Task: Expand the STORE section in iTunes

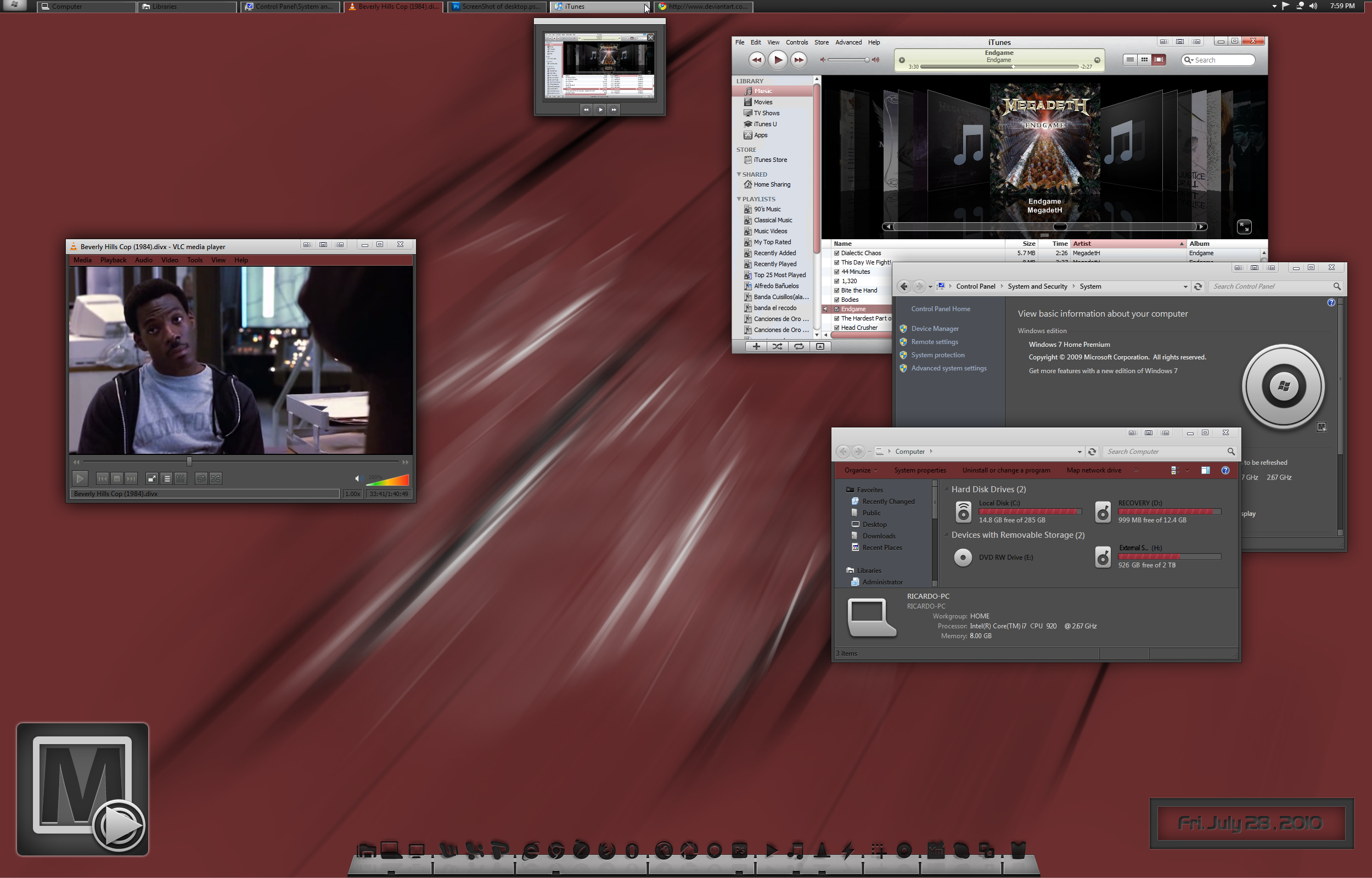Action: (x=748, y=148)
